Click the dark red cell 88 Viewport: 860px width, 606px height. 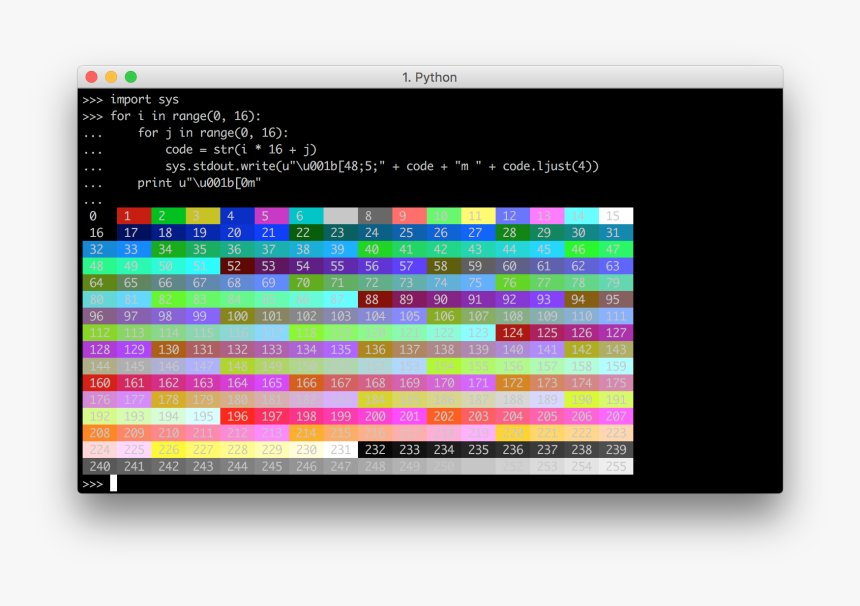pyautogui.click(x=375, y=299)
